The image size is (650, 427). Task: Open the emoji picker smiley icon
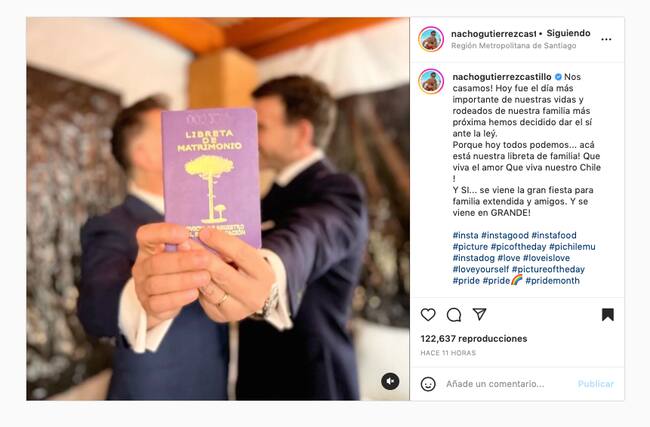428,384
